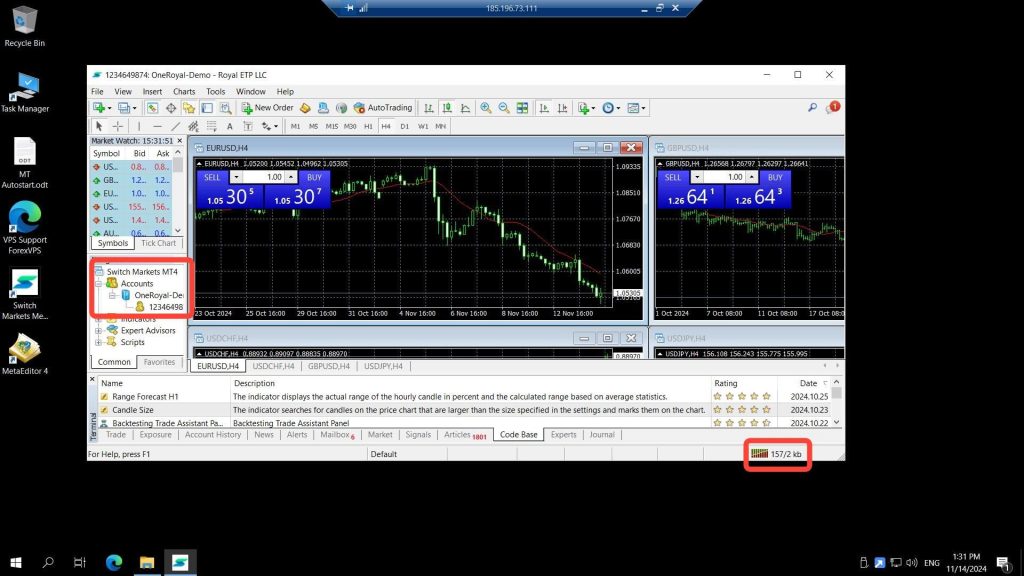Open the Strategy Tester toolbar icon
The image size is (1024, 576).
click(225, 108)
